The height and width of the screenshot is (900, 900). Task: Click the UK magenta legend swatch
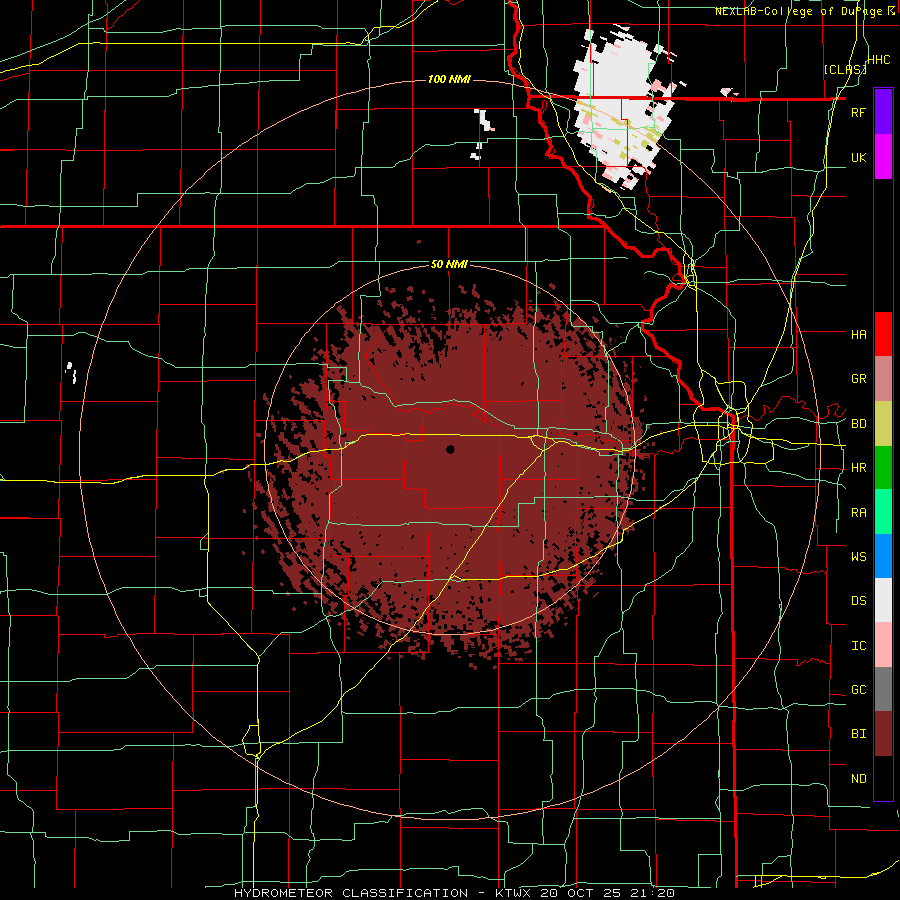[x=883, y=156]
